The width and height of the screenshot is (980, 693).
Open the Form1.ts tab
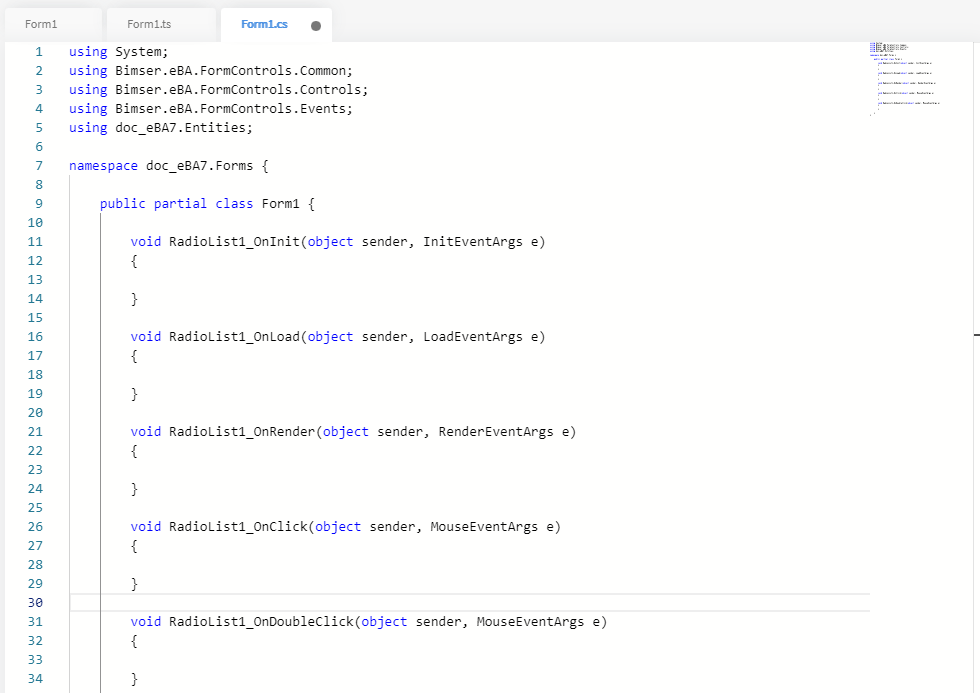150,24
